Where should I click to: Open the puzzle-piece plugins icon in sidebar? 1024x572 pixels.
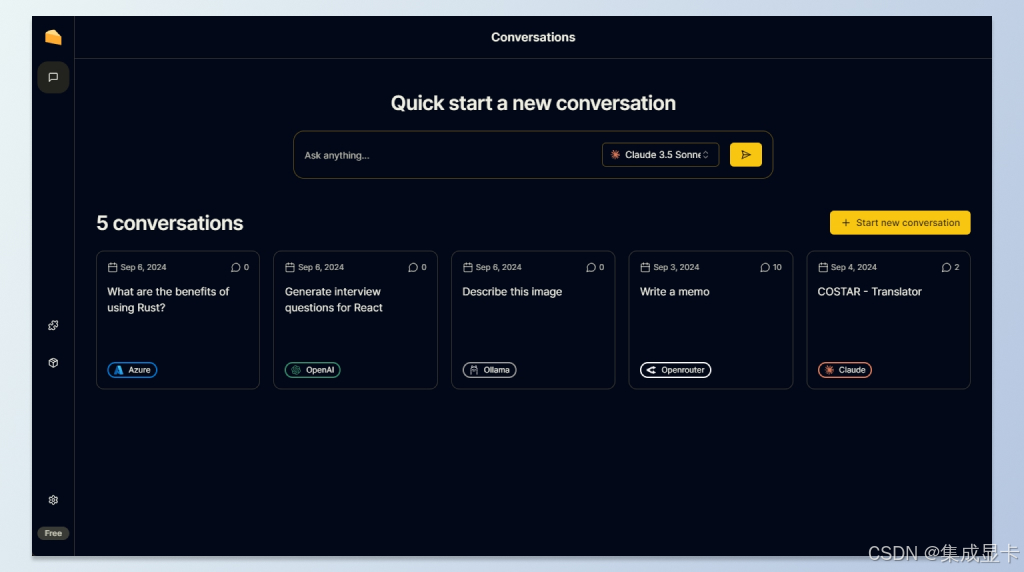pyautogui.click(x=53, y=325)
